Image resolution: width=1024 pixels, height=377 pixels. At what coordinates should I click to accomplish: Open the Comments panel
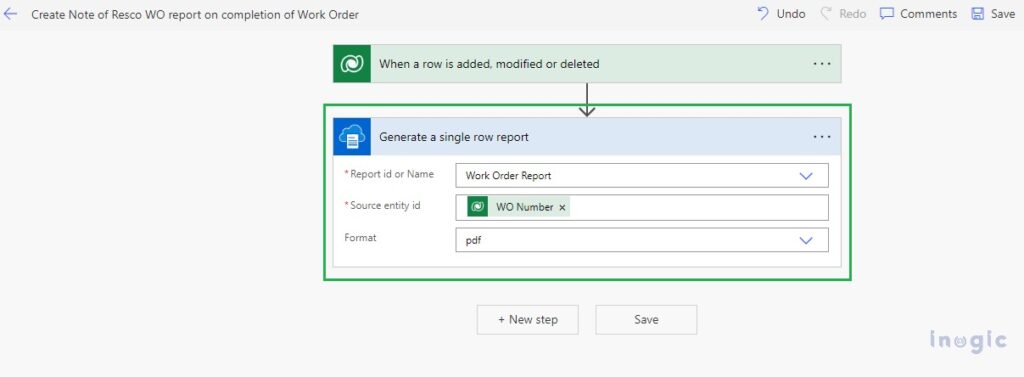(918, 14)
